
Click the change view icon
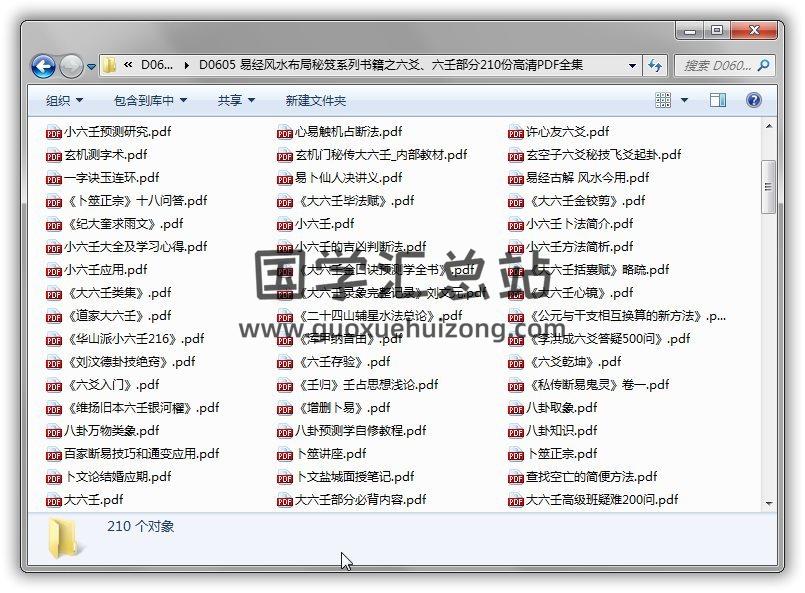click(x=663, y=100)
